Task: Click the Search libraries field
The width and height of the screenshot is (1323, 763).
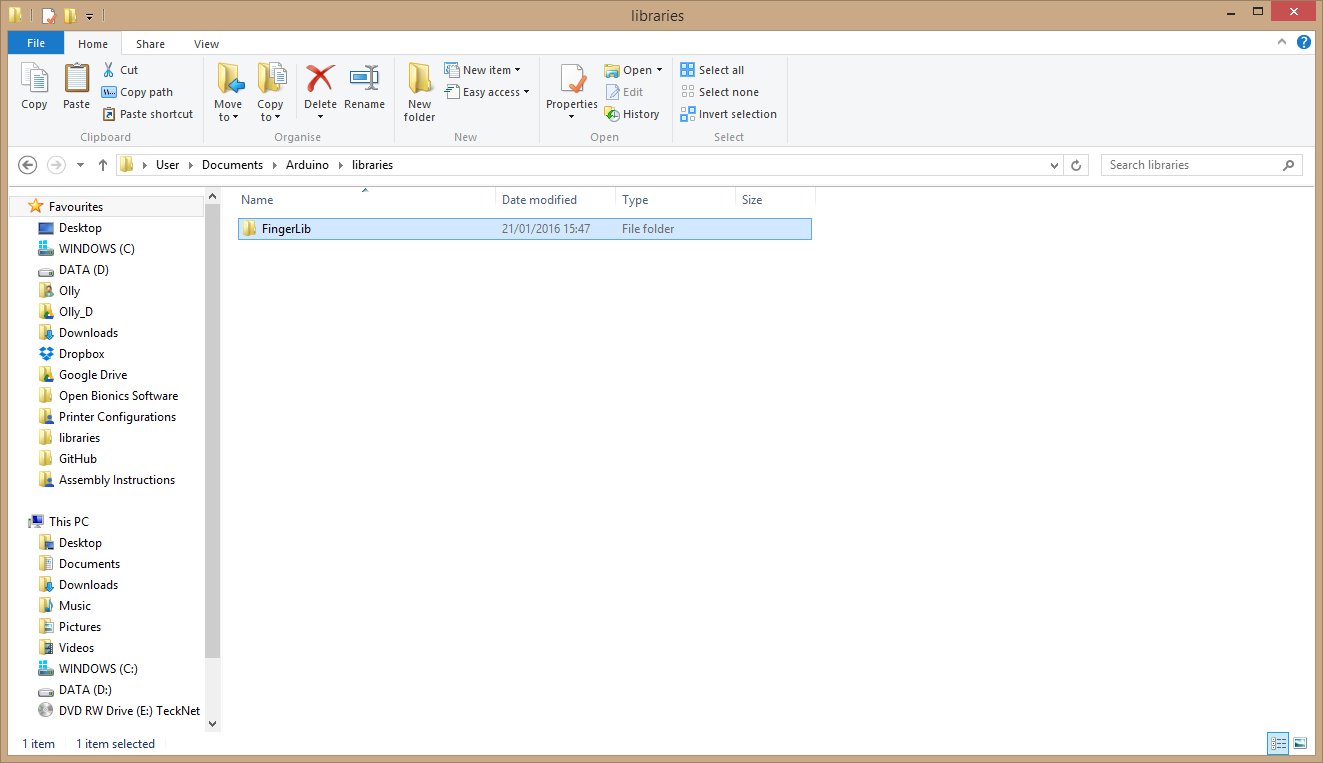Action: click(x=1201, y=165)
